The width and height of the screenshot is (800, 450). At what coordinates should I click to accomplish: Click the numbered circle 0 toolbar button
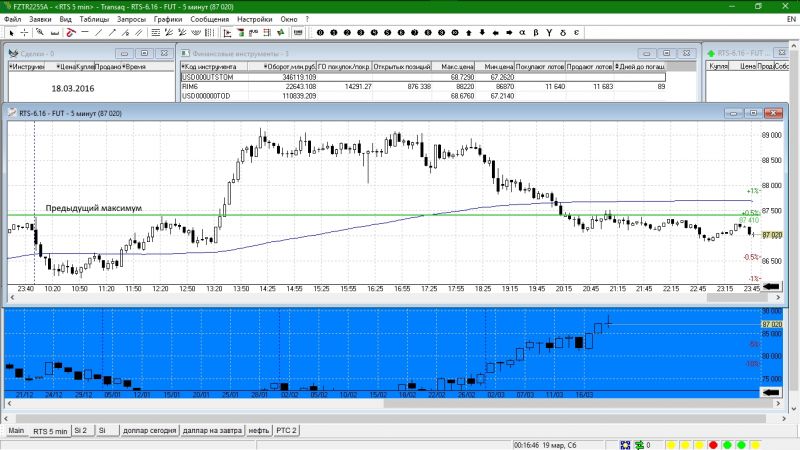tap(320, 33)
